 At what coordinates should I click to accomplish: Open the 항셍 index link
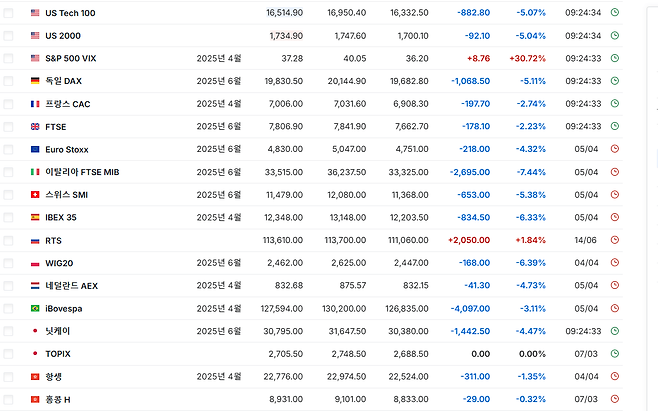54,376
